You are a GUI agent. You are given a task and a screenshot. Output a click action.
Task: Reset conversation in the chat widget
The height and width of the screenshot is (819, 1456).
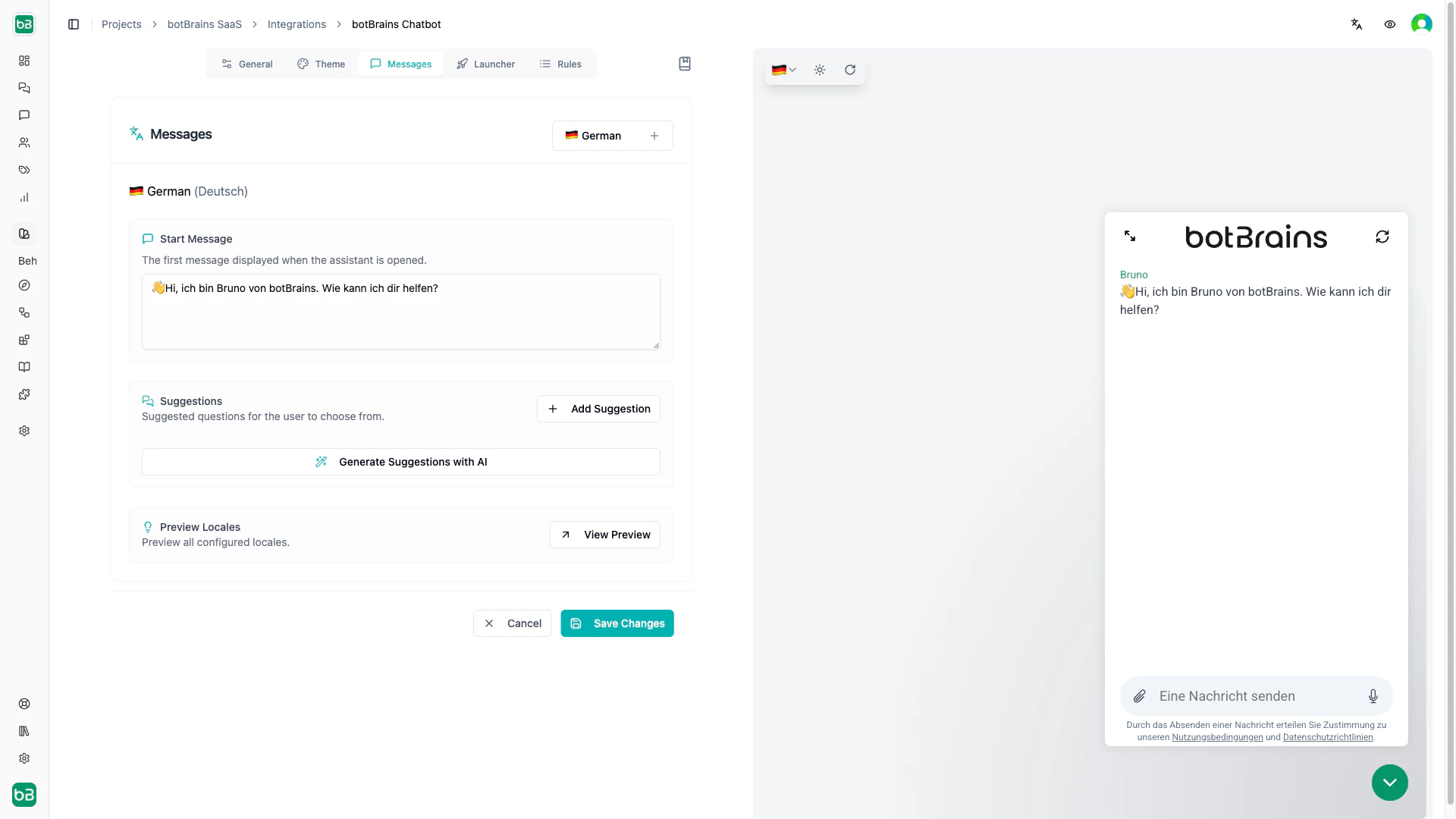coord(1382,237)
